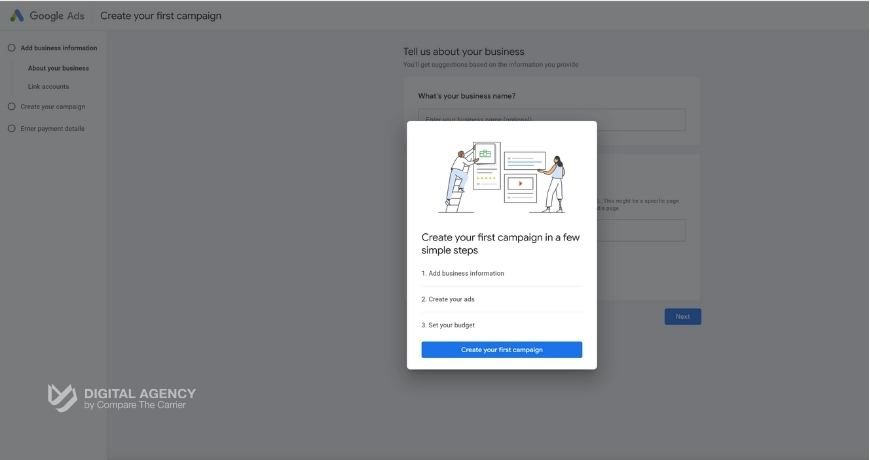The height and width of the screenshot is (460, 870).
Task: Click the 'Add business information' step circle
Action: 12,48
